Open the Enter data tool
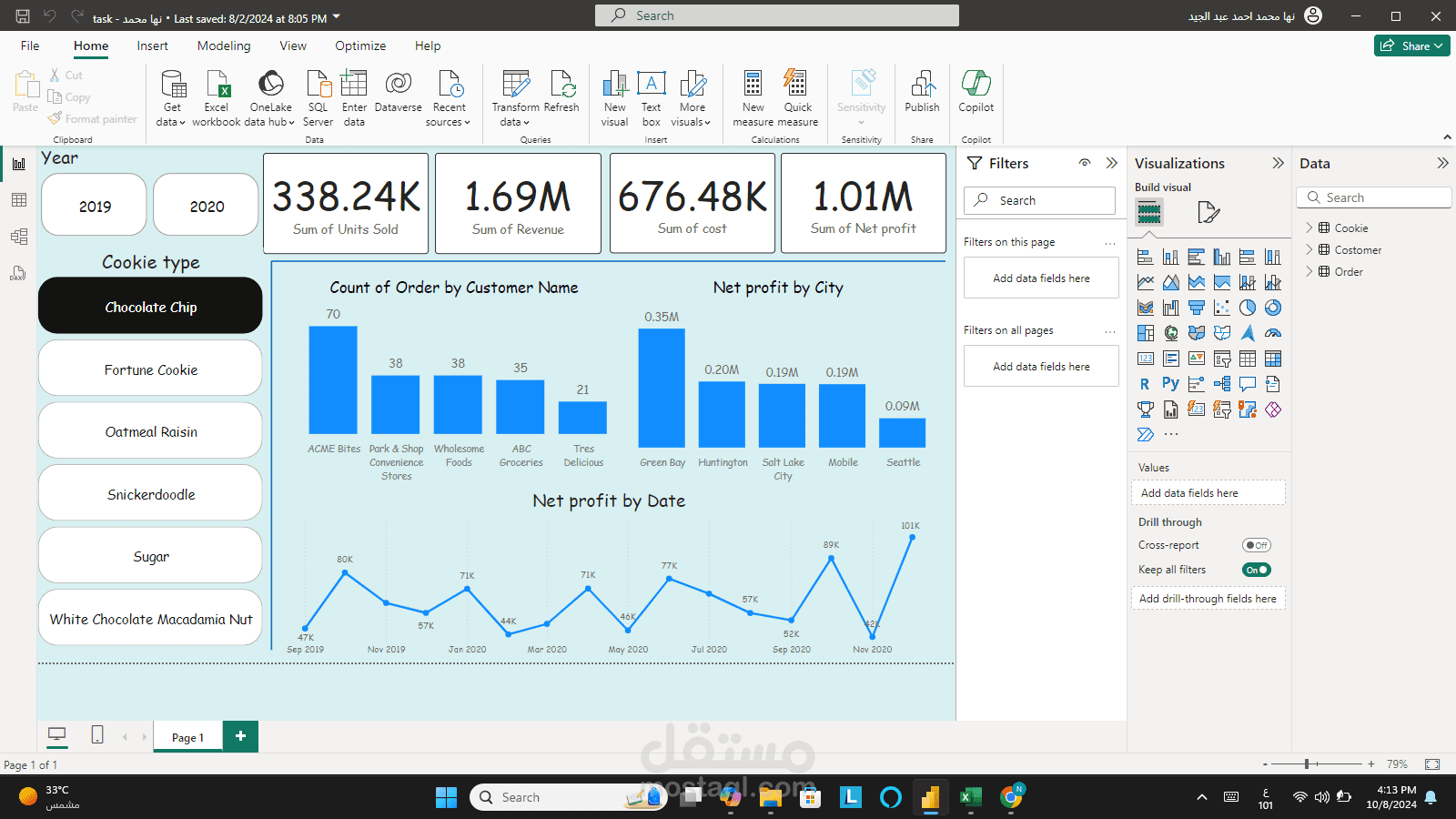 click(x=354, y=98)
